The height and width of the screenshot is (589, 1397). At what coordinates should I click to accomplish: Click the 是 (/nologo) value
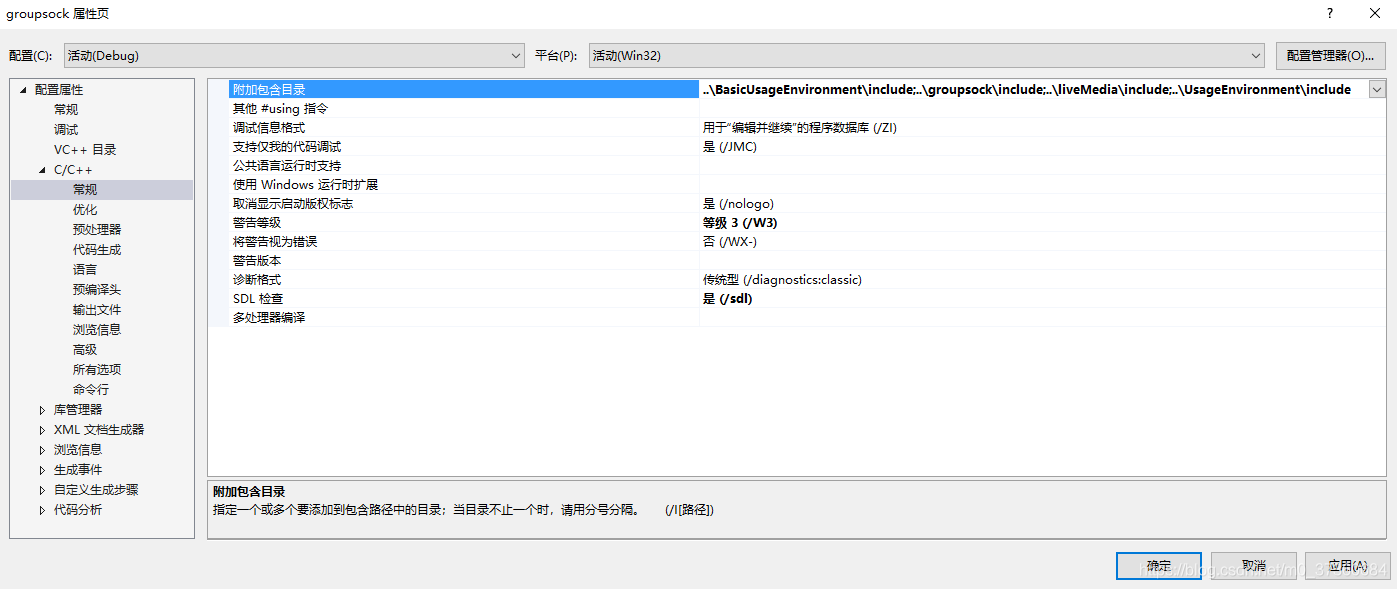point(738,204)
